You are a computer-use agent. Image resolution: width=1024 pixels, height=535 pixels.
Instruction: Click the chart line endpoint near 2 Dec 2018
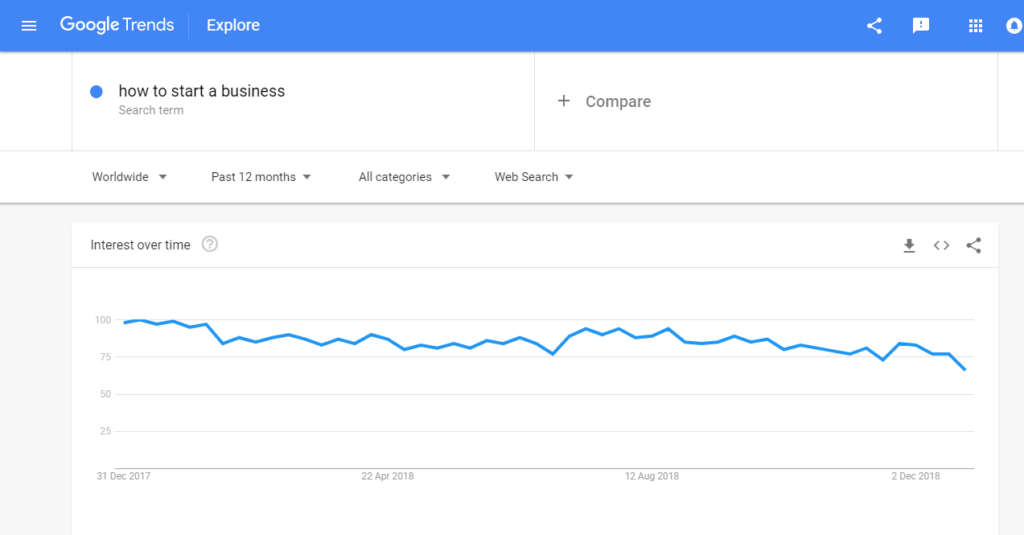[965, 370]
